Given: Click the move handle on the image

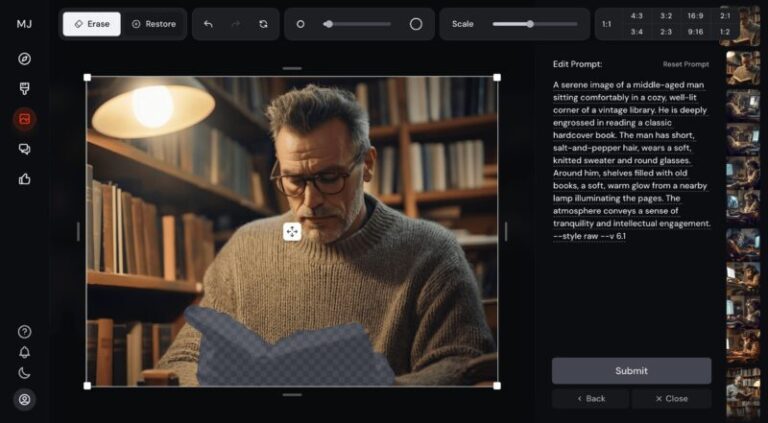Looking at the screenshot, I should [x=291, y=232].
